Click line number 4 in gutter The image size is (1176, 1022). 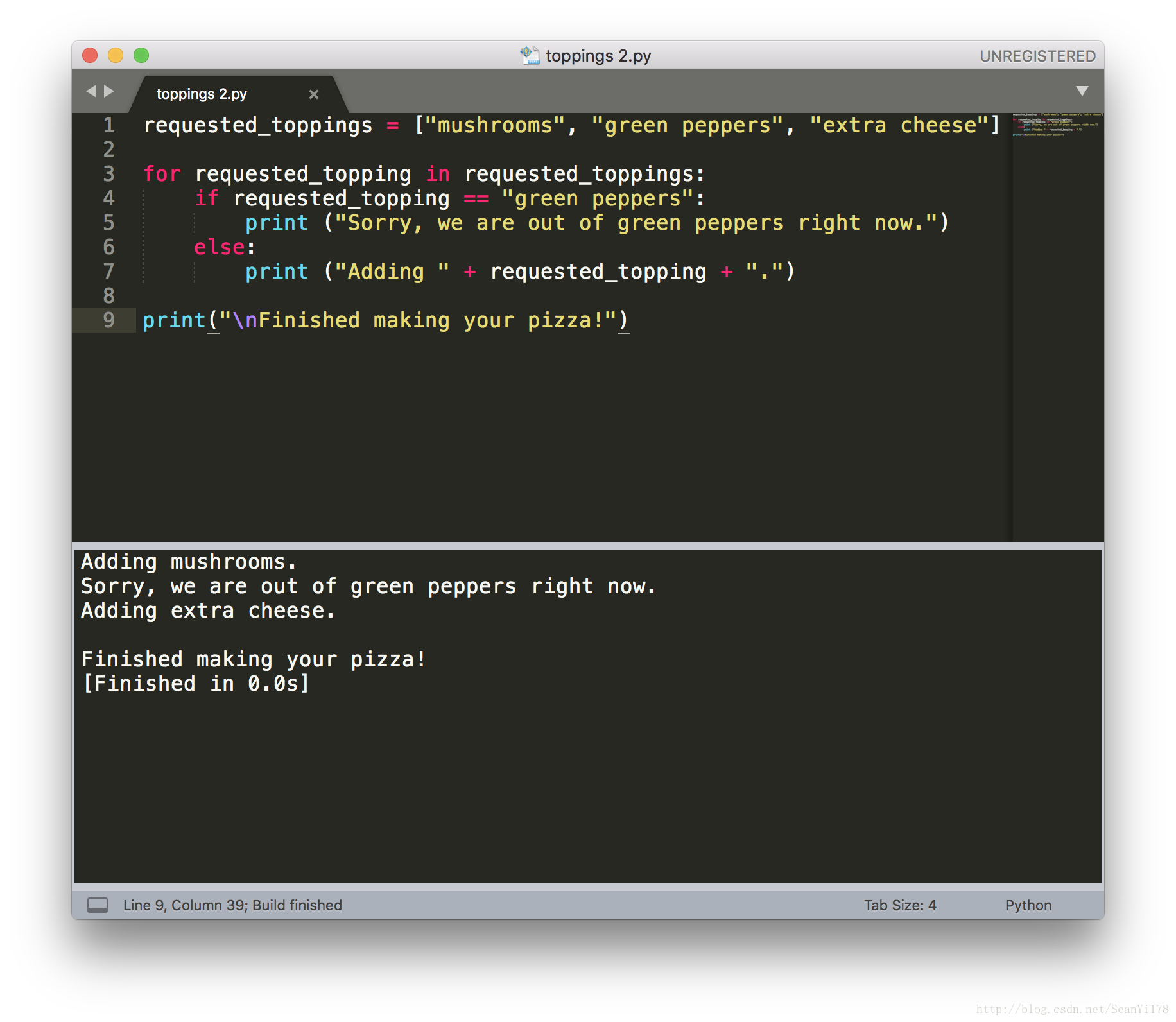[x=109, y=198]
